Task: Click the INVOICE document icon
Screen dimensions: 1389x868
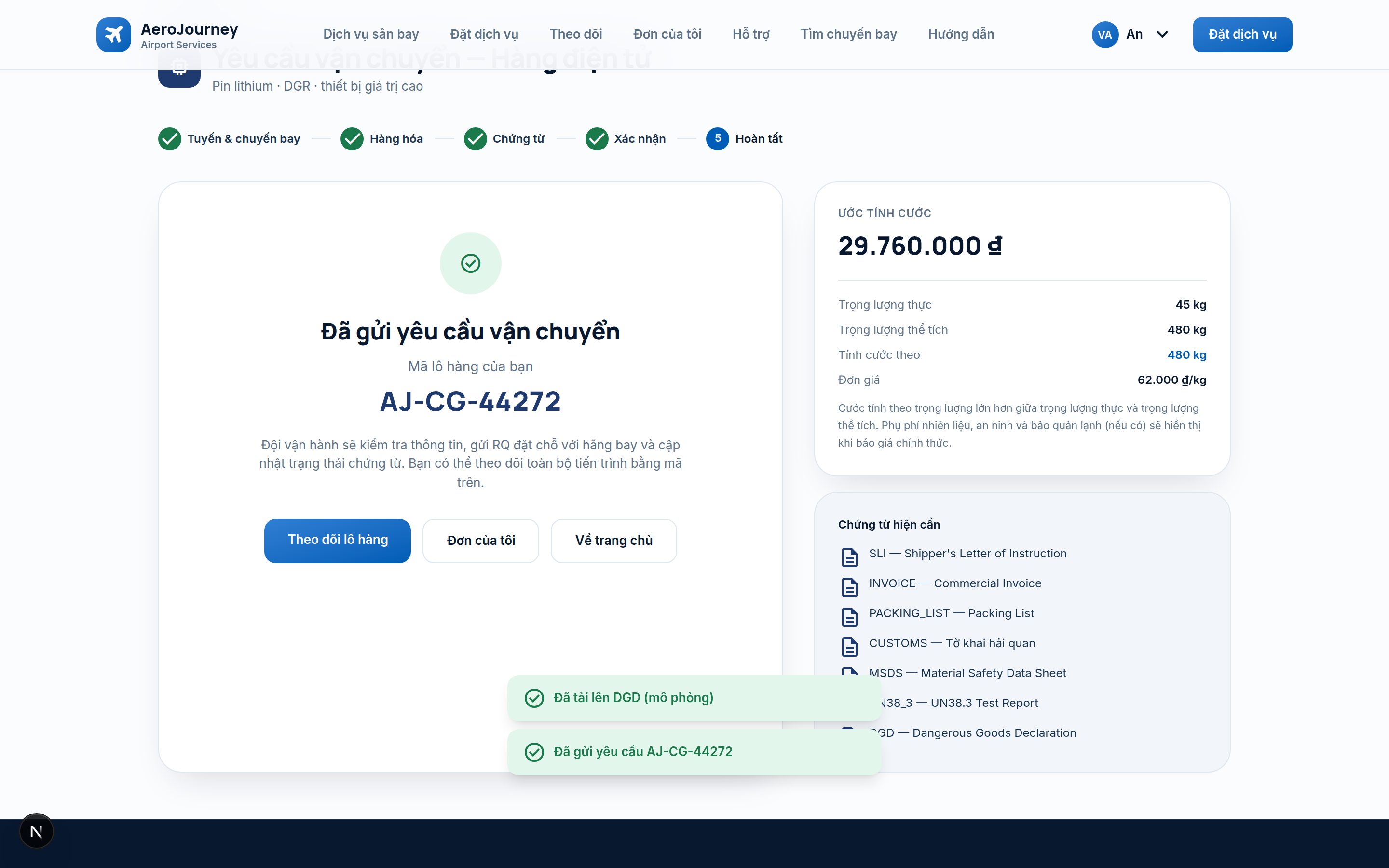Action: click(849, 587)
